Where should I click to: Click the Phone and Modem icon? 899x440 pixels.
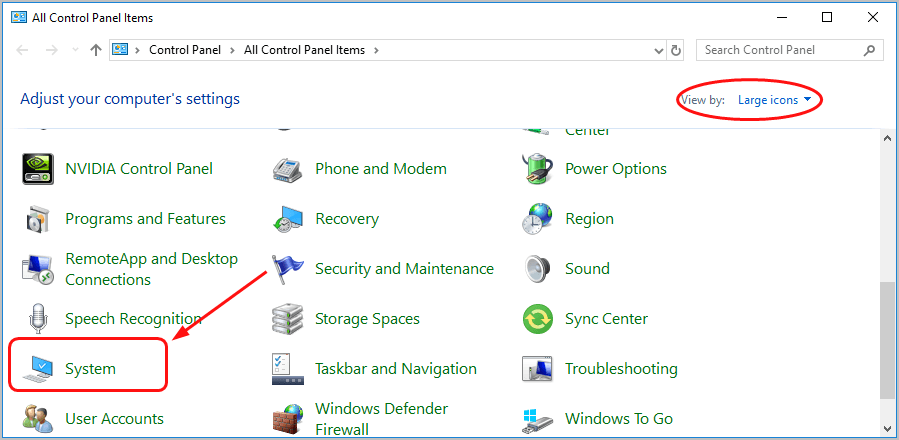pyautogui.click(x=288, y=169)
